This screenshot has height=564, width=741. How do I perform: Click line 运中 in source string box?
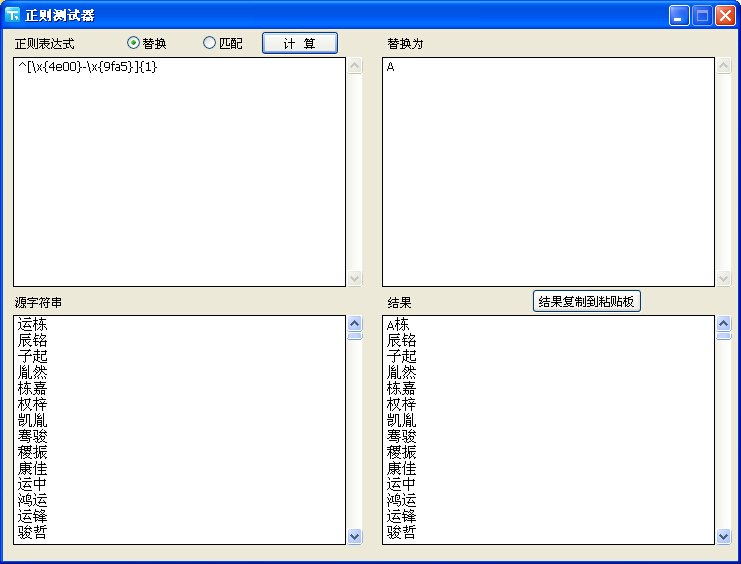click(33, 485)
